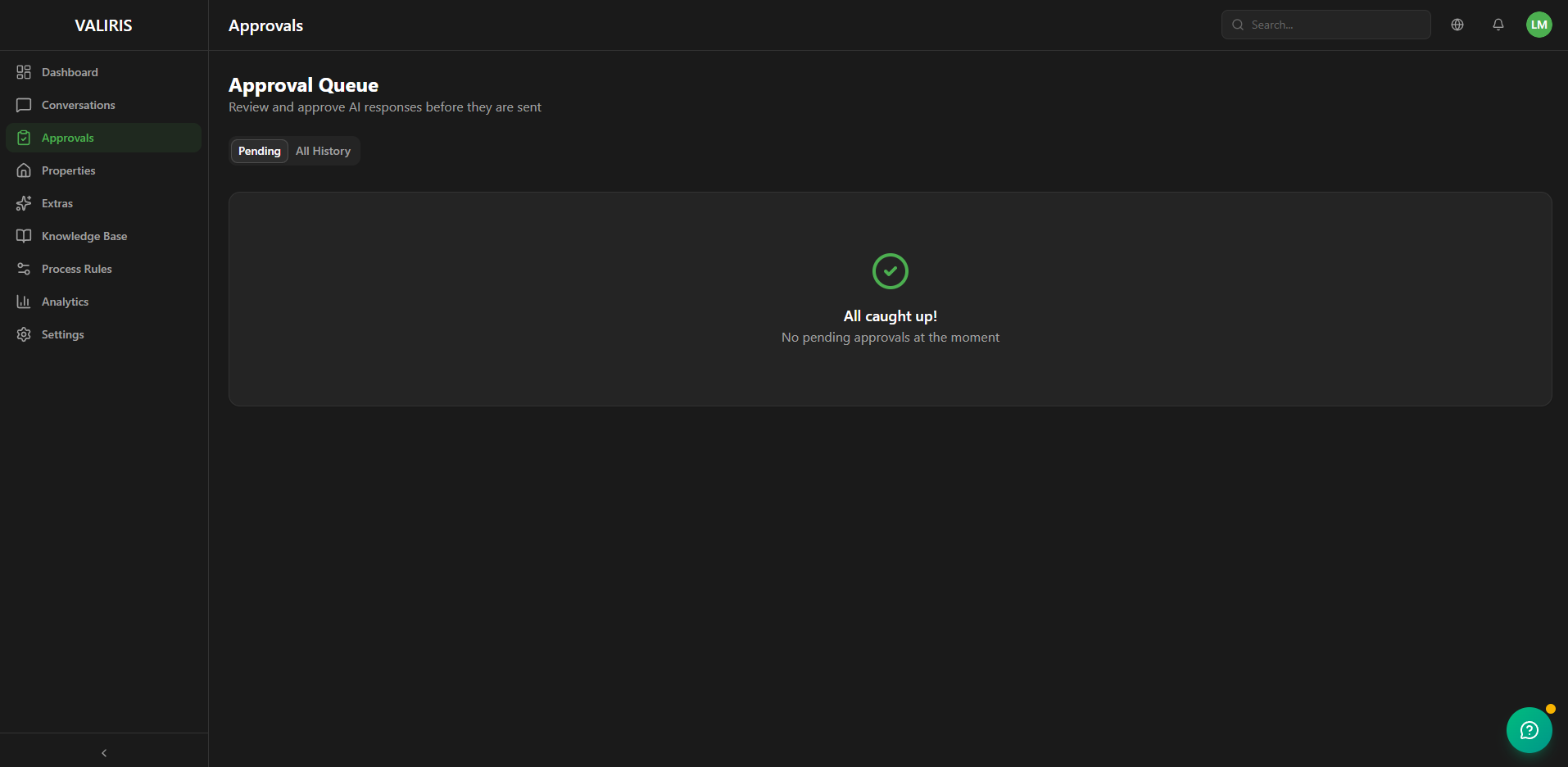Click the VALIRIS logo
Image resolution: width=1568 pixels, height=767 pixels.
coord(103,25)
